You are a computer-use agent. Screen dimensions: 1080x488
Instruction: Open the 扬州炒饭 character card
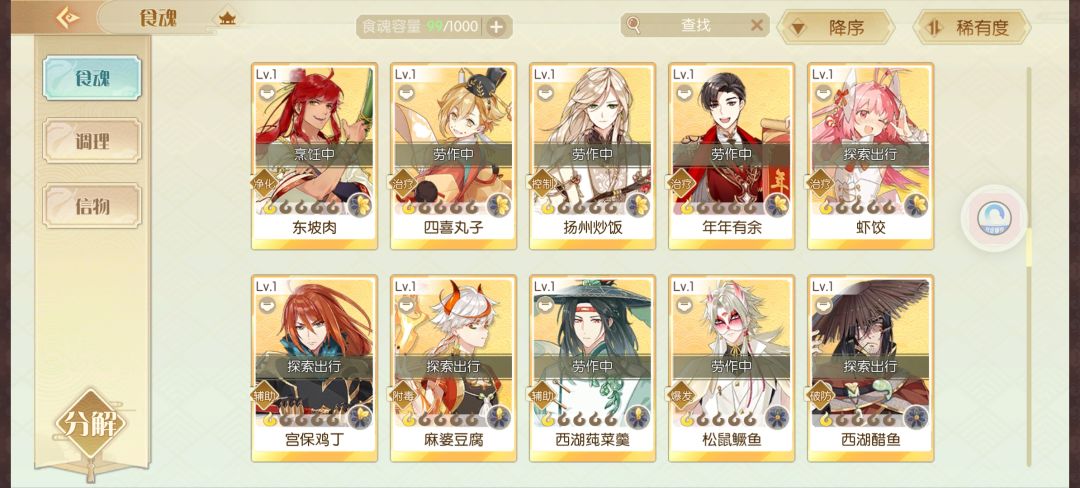pos(592,156)
